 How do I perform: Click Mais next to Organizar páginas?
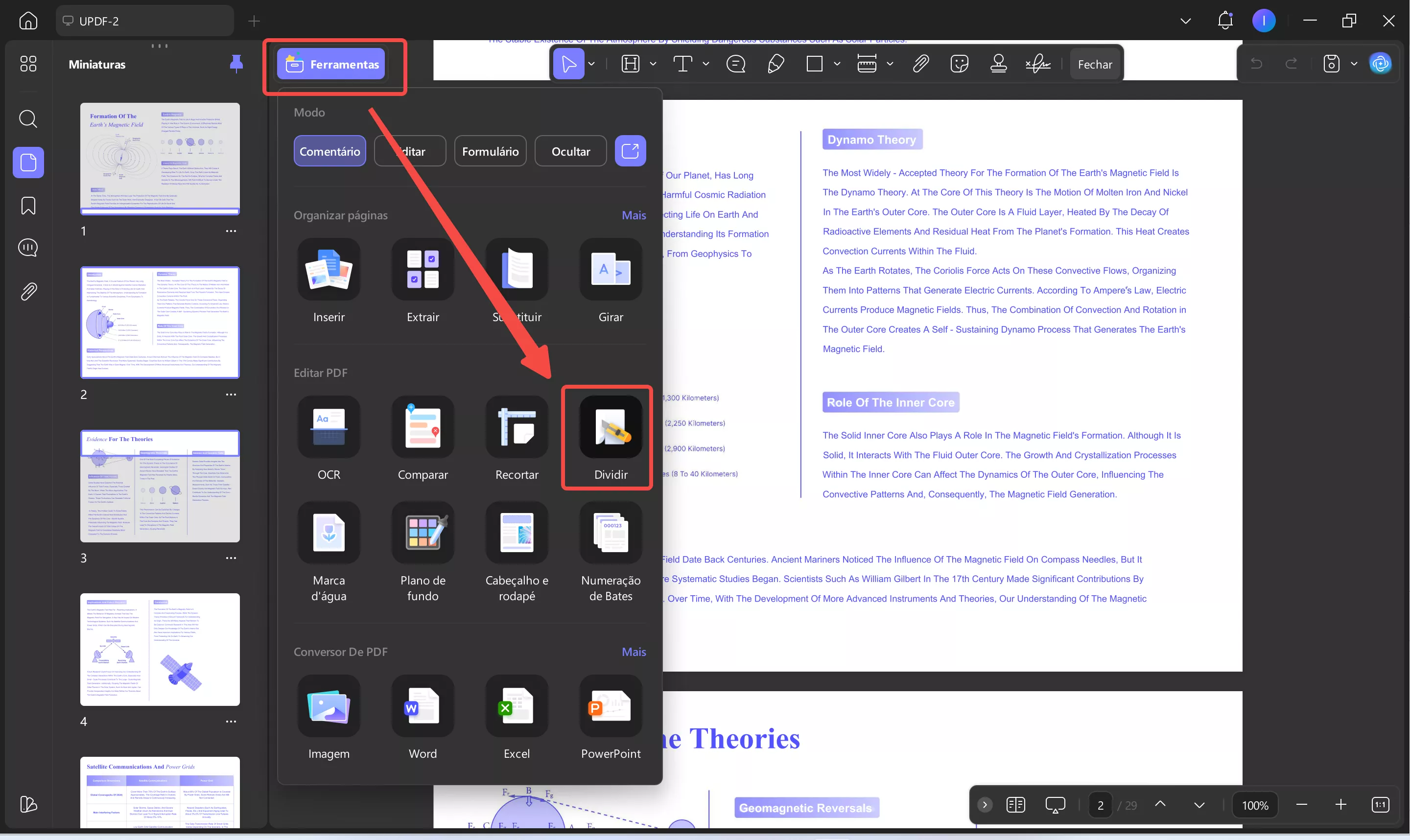click(634, 215)
